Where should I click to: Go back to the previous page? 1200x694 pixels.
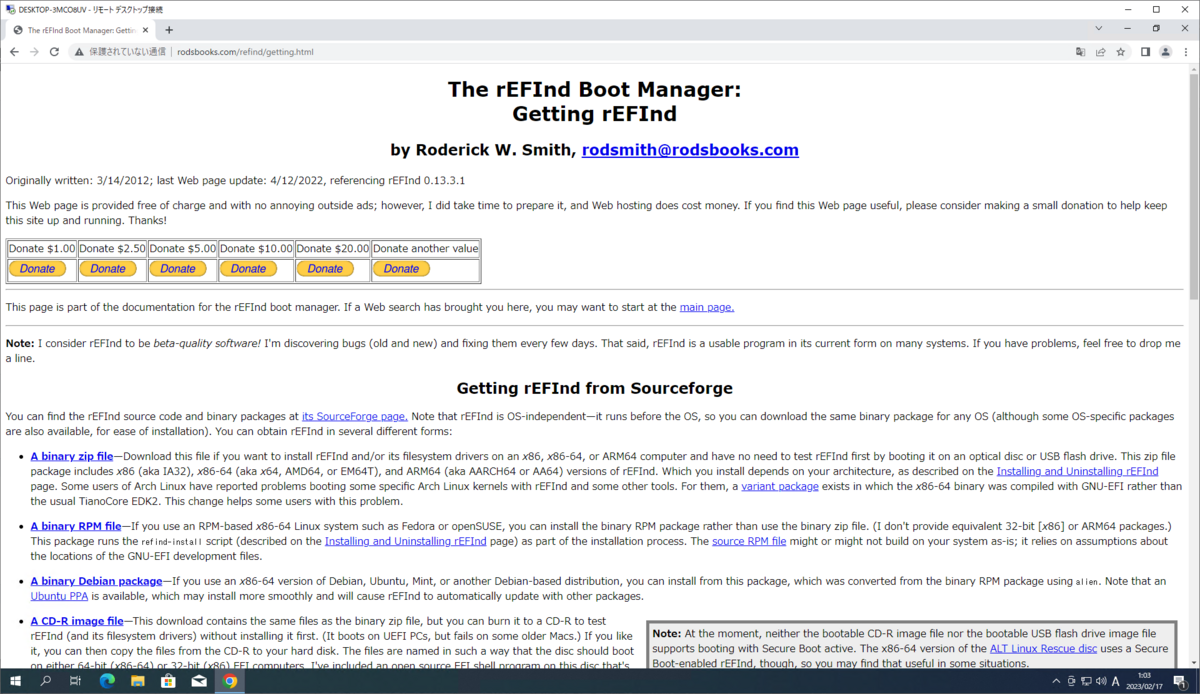point(14,51)
